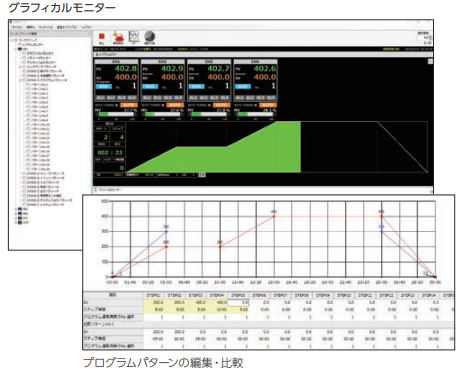Open the waveform trend monitor toolbar icon

(134, 36)
